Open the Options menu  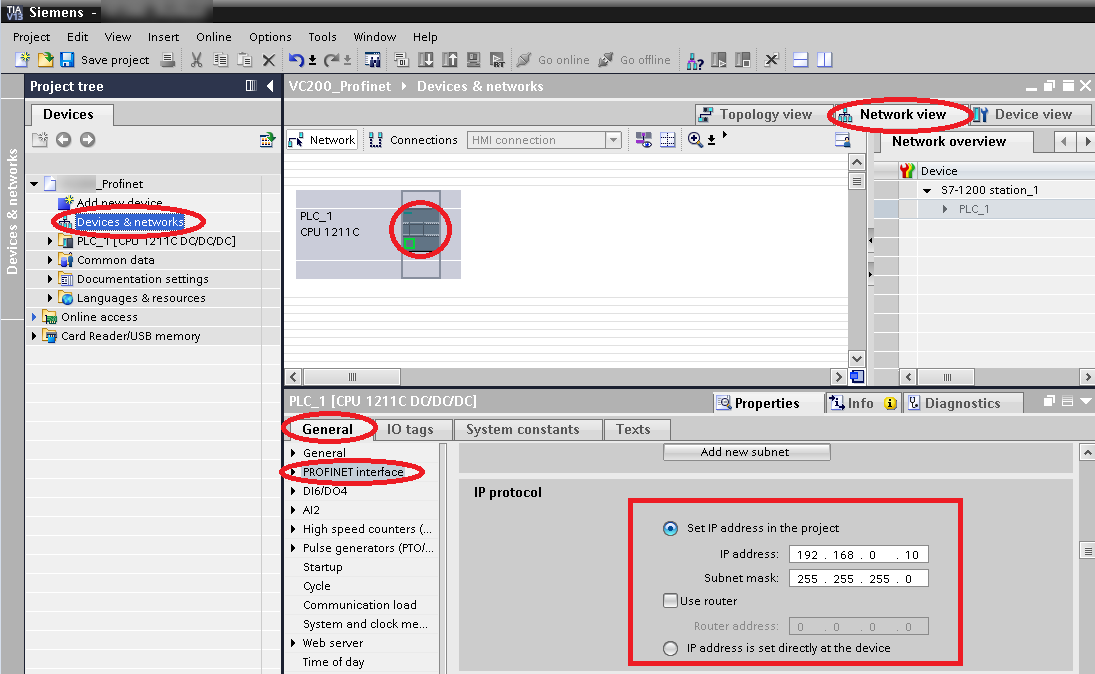(x=270, y=37)
